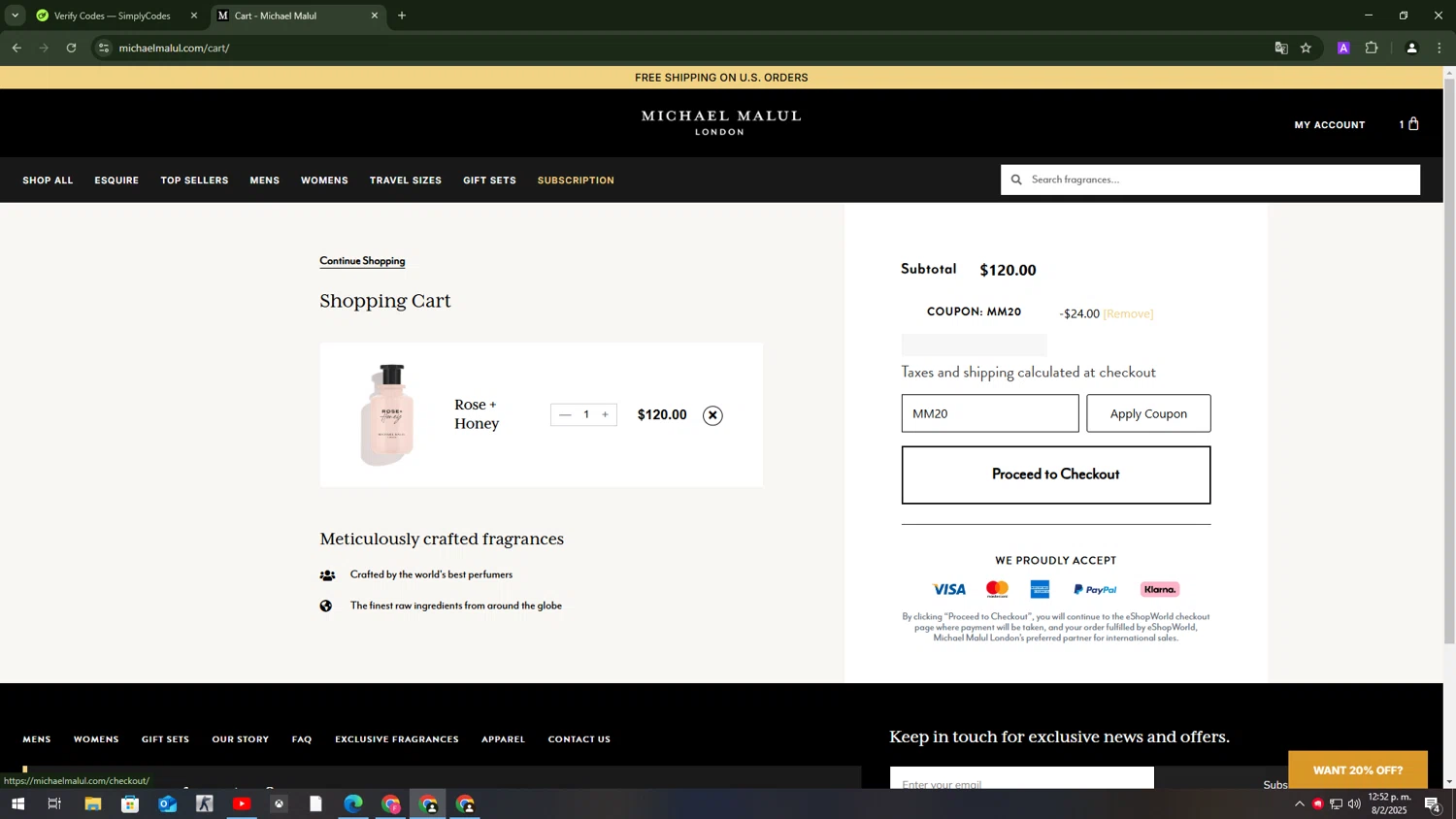Open the Rose + Honey product name
1456x819 pixels.
point(477,414)
